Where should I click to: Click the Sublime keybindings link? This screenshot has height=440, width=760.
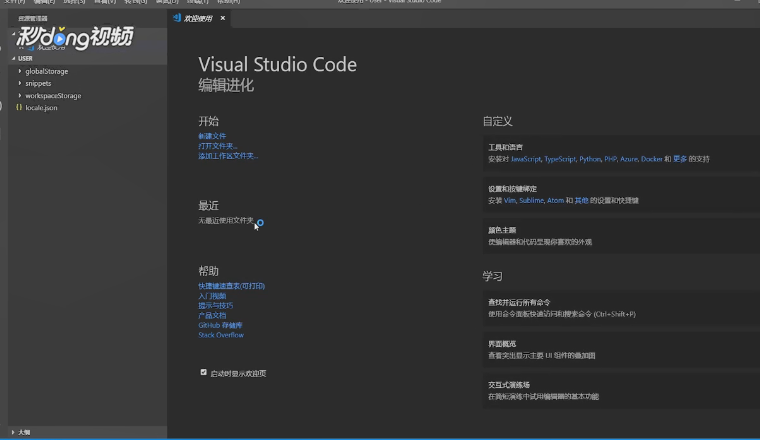(531, 201)
